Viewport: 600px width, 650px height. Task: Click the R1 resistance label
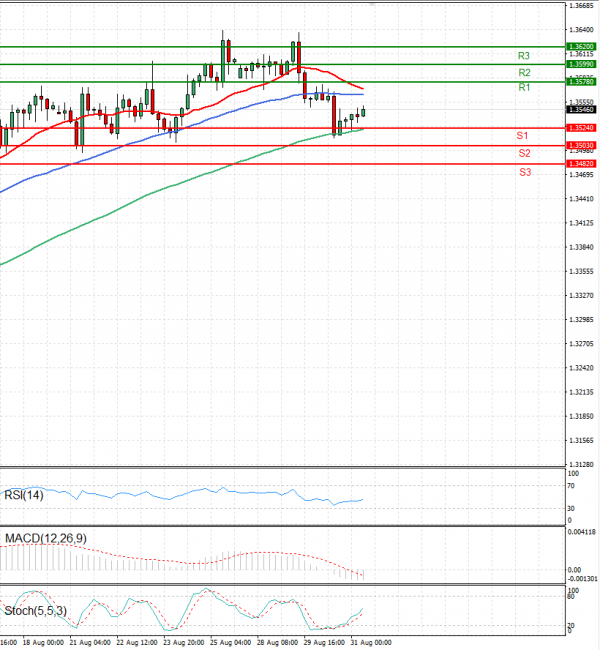pyautogui.click(x=524, y=87)
